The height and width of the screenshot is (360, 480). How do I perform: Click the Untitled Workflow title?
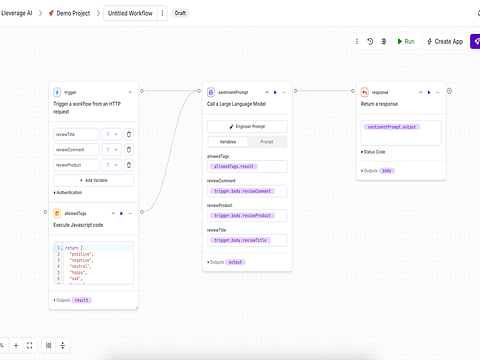click(x=130, y=13)
